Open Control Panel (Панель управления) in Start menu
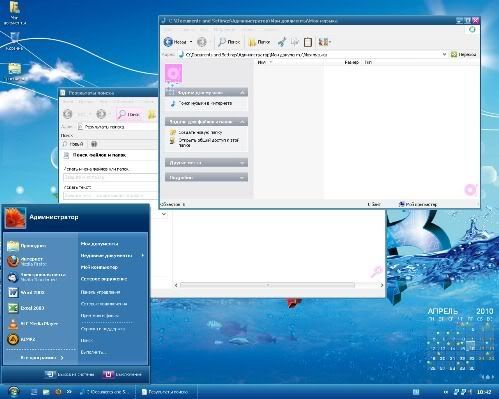Viewport: 499px width, 399px height. coord(100,292)
